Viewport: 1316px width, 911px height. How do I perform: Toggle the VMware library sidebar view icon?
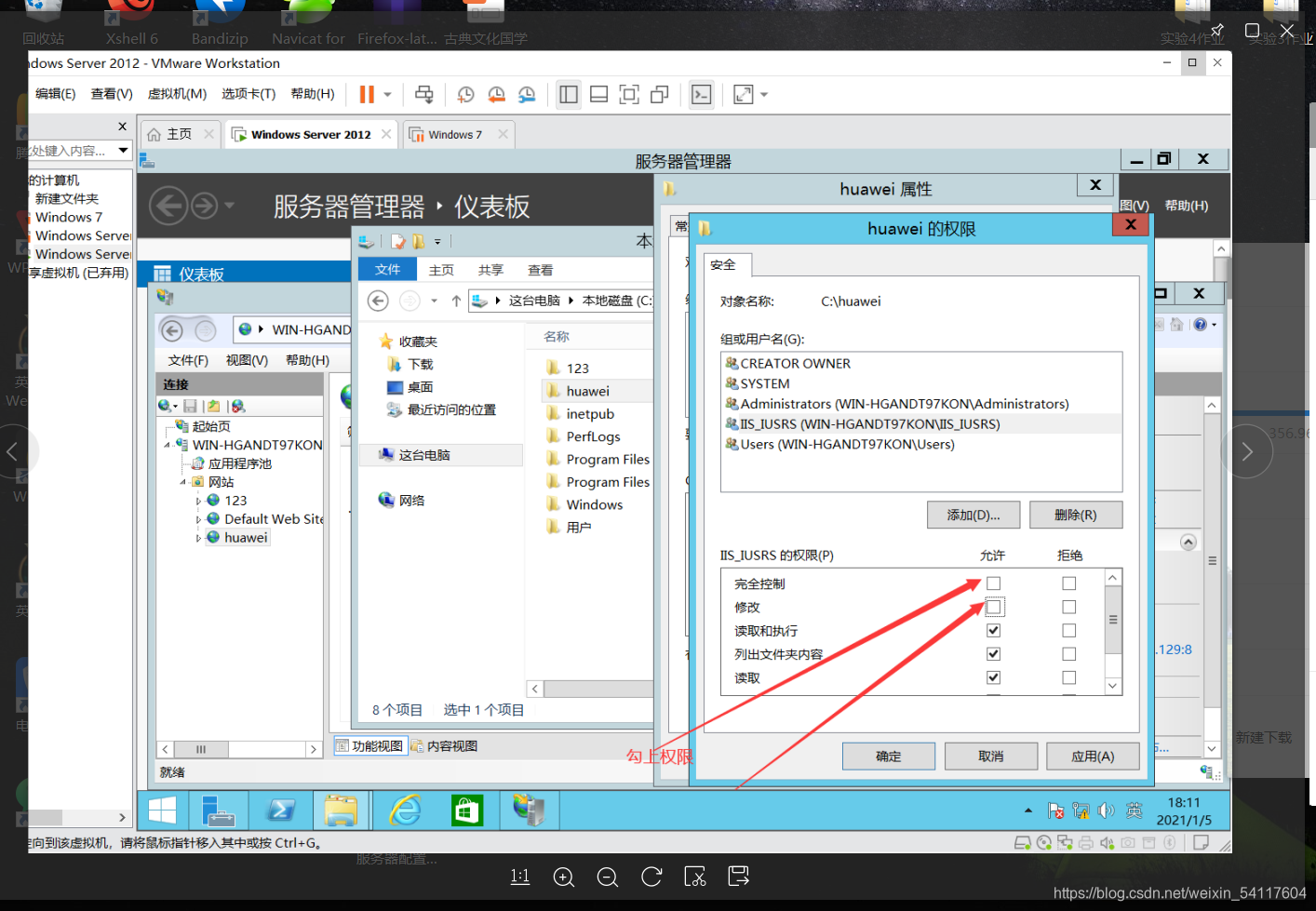(x=569, y=94)
